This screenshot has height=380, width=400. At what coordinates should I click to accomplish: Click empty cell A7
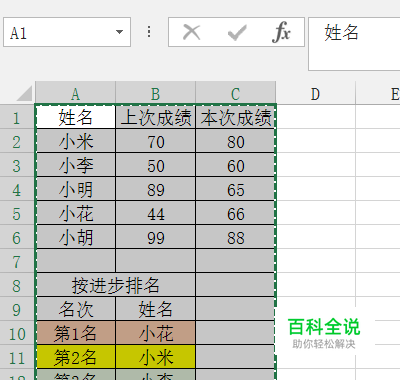pos(76,261)
